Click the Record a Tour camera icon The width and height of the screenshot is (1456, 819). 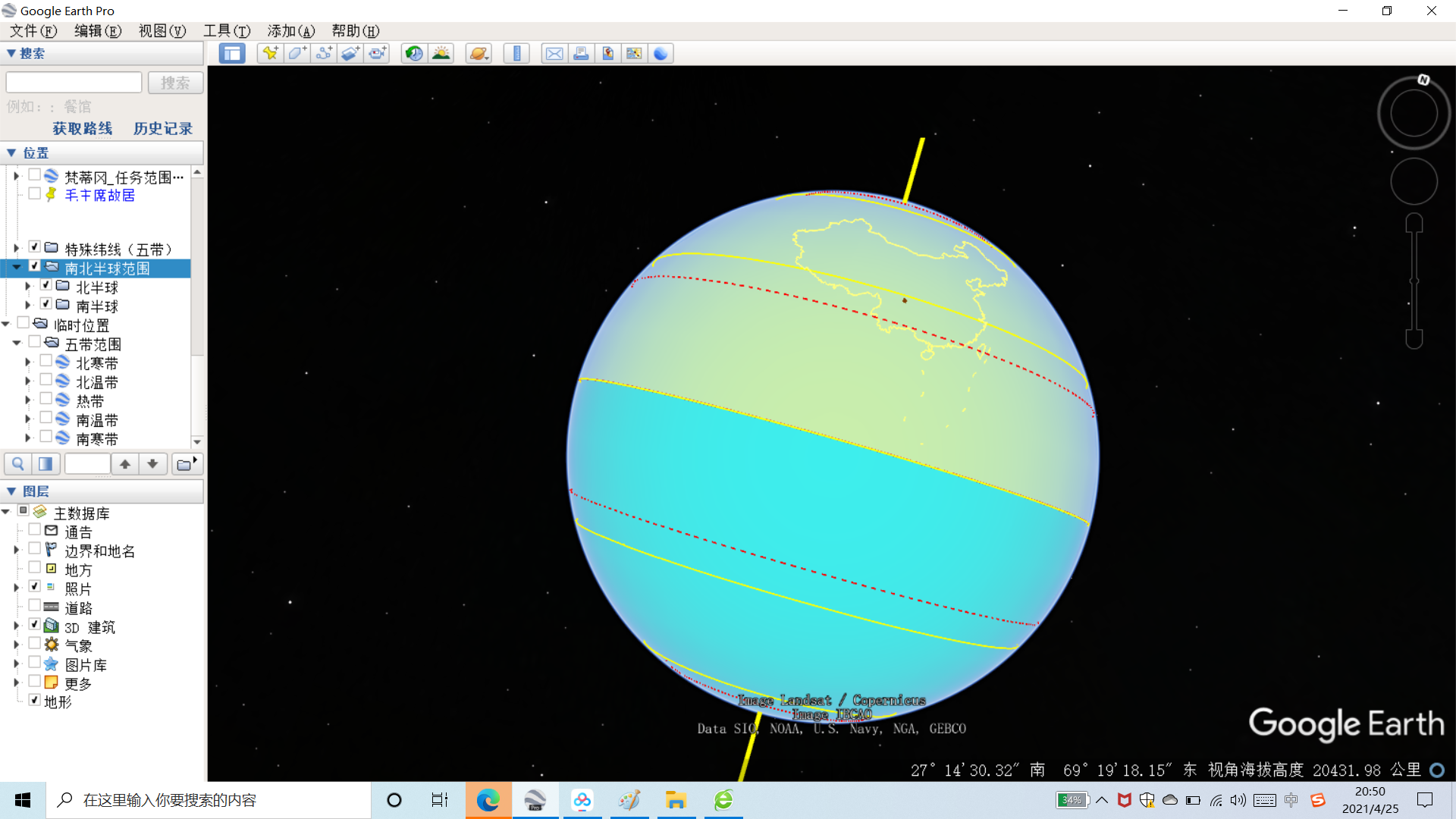(377, 53)
